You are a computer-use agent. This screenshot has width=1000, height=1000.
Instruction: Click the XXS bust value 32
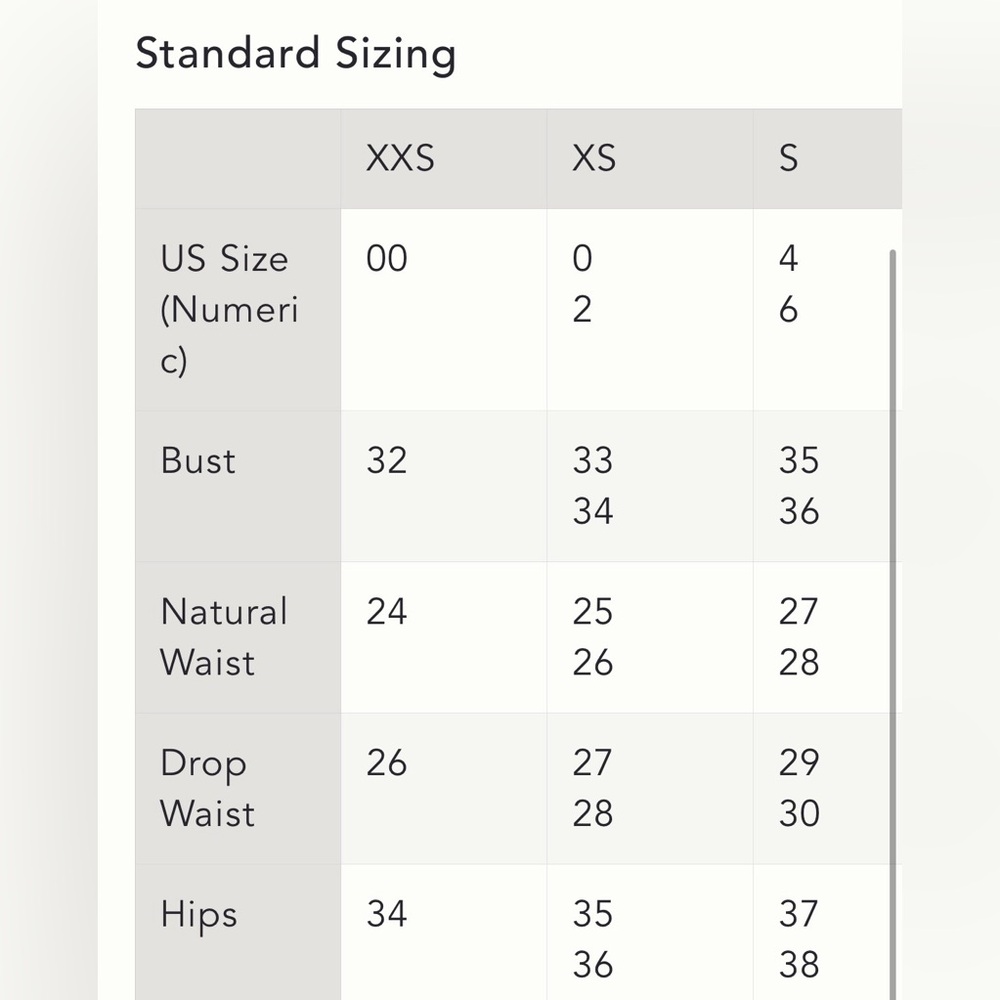click(386, 460)
